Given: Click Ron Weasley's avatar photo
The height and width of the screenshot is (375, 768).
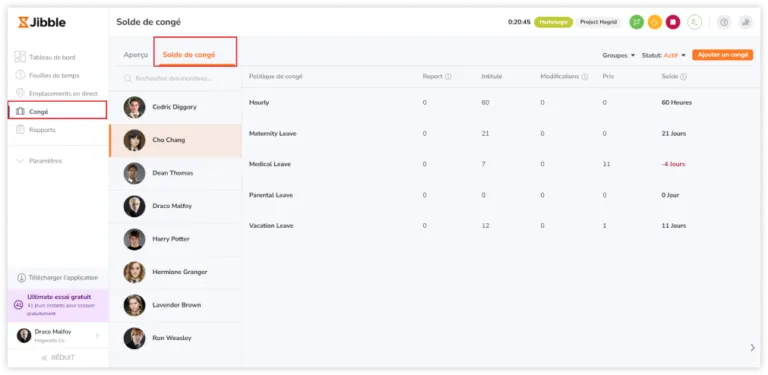Looking at the screenshot, I should (134, 338).
